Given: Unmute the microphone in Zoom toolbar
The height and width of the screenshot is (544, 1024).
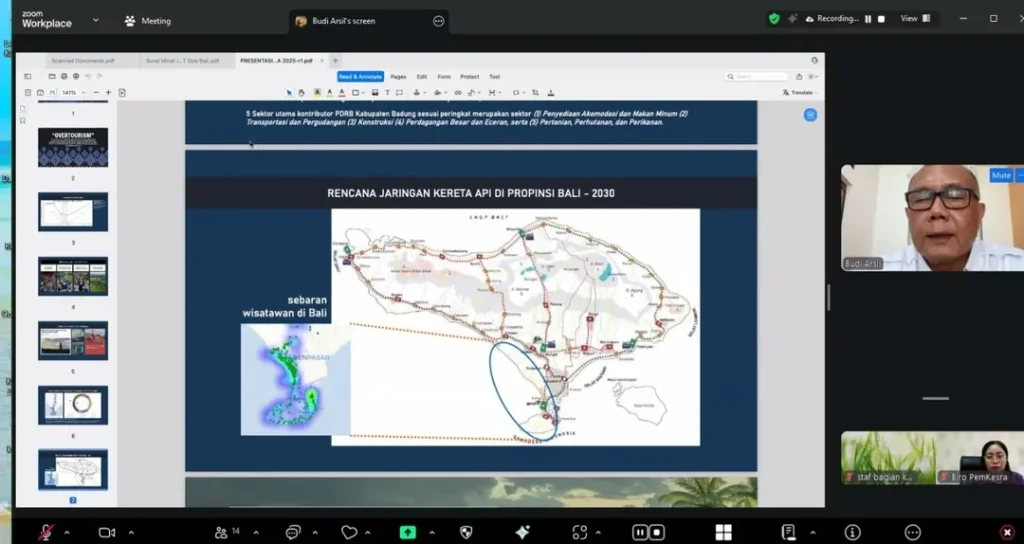Looking at the screenshot, I should pos(46,532).
